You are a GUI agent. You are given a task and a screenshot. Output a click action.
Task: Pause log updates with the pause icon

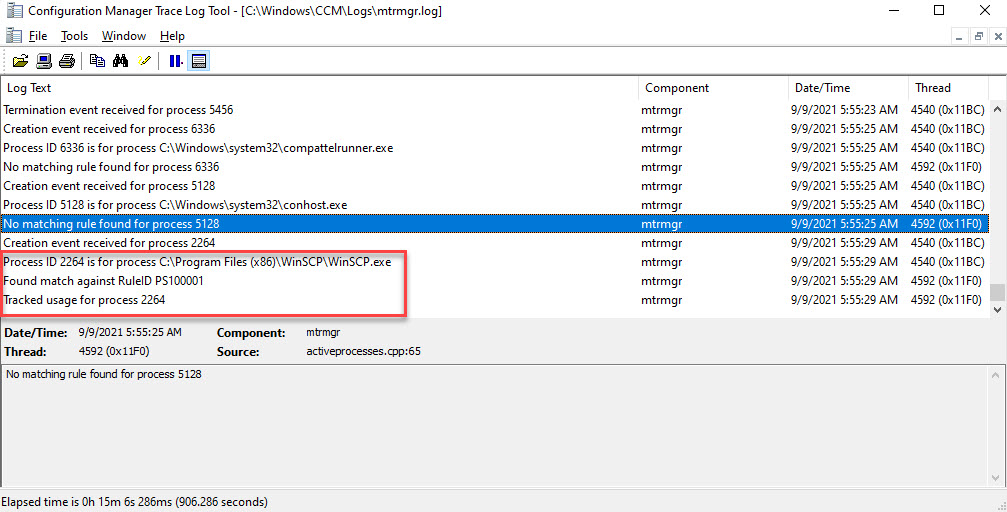pos(175,61)
